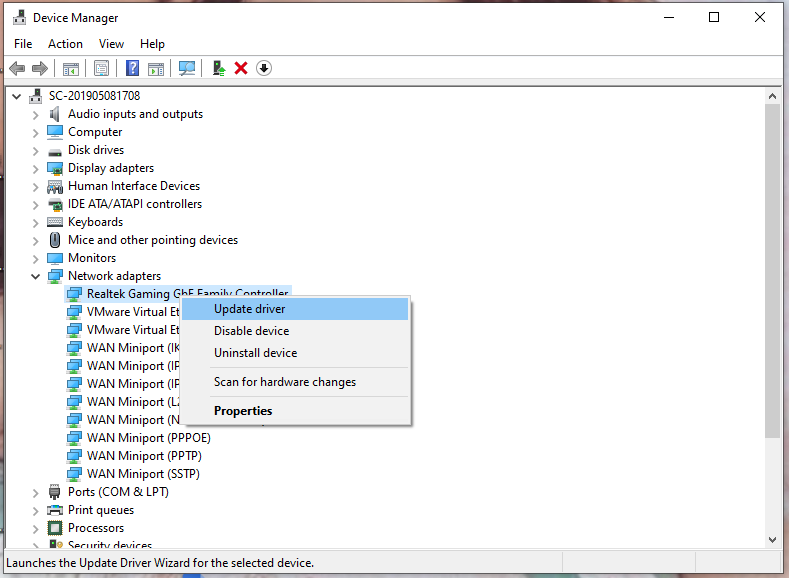Choose Uninstall device in context menu
The height and width of the screenshot is (578, 789).
click(295, 353)
